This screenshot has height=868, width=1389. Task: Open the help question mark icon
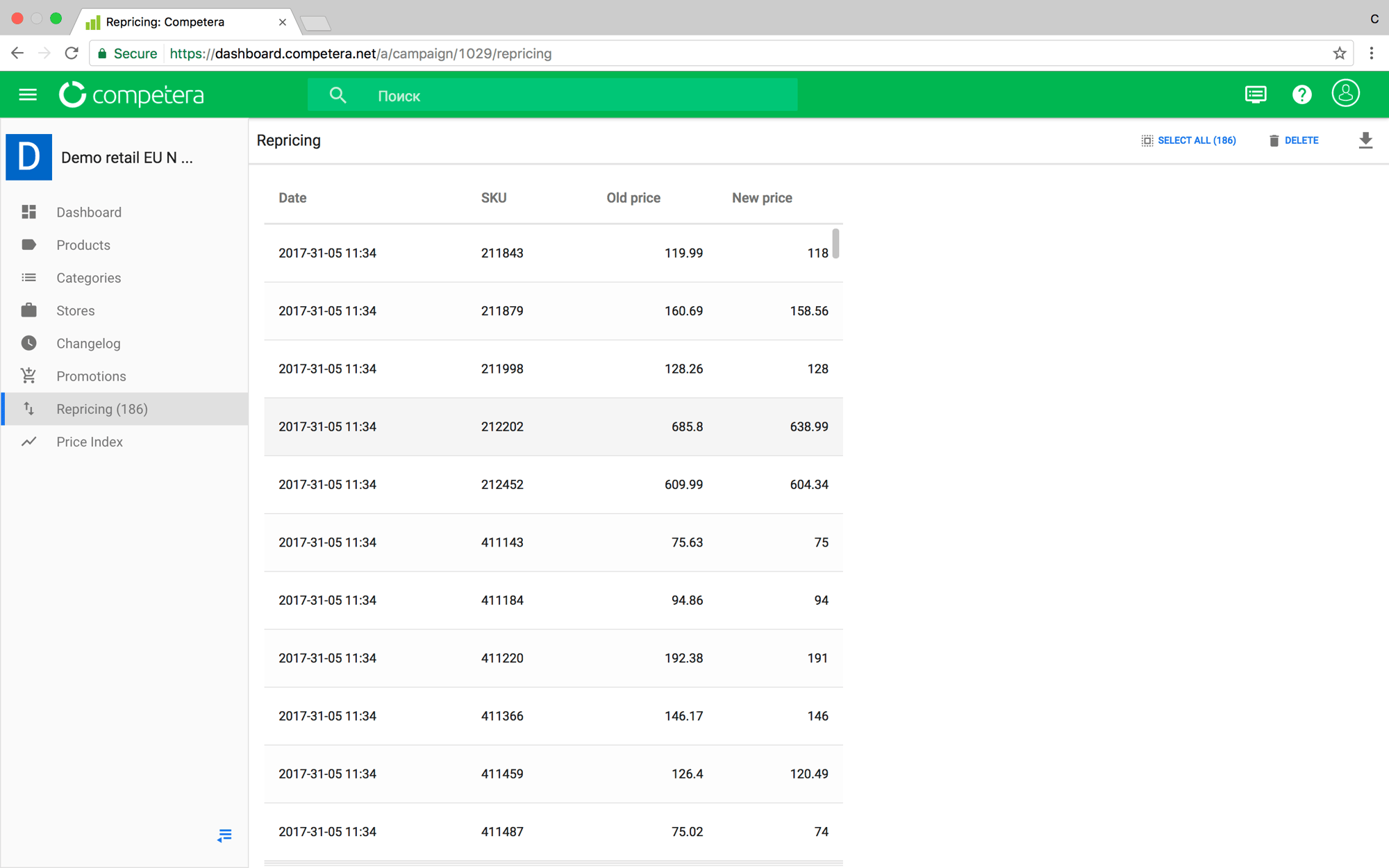[x=1301, y=94]
